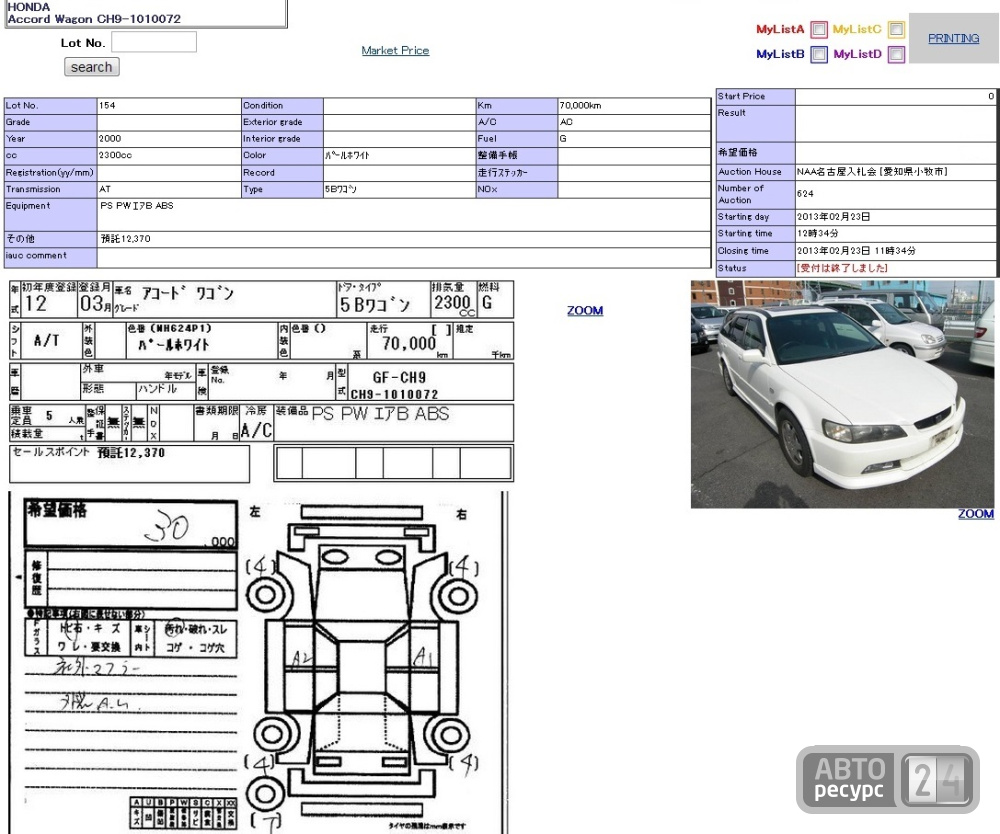This screenshot has height=834, width=1000.
Task: Click the Lot No. input field
Action: [x=154, y=42]
